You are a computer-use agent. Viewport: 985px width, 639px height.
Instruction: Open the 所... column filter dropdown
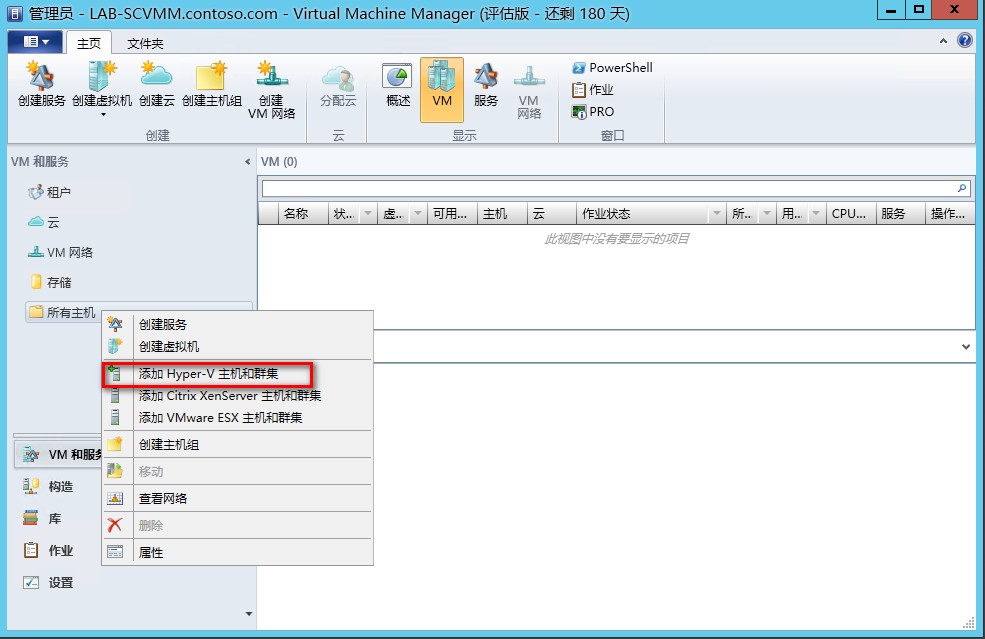[766, 214]
